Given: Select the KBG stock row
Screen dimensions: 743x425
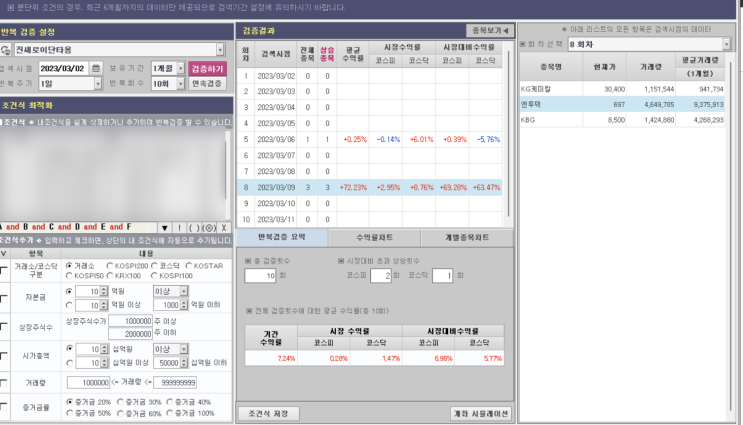Looking at the screenshot, I should coord(622,120).
